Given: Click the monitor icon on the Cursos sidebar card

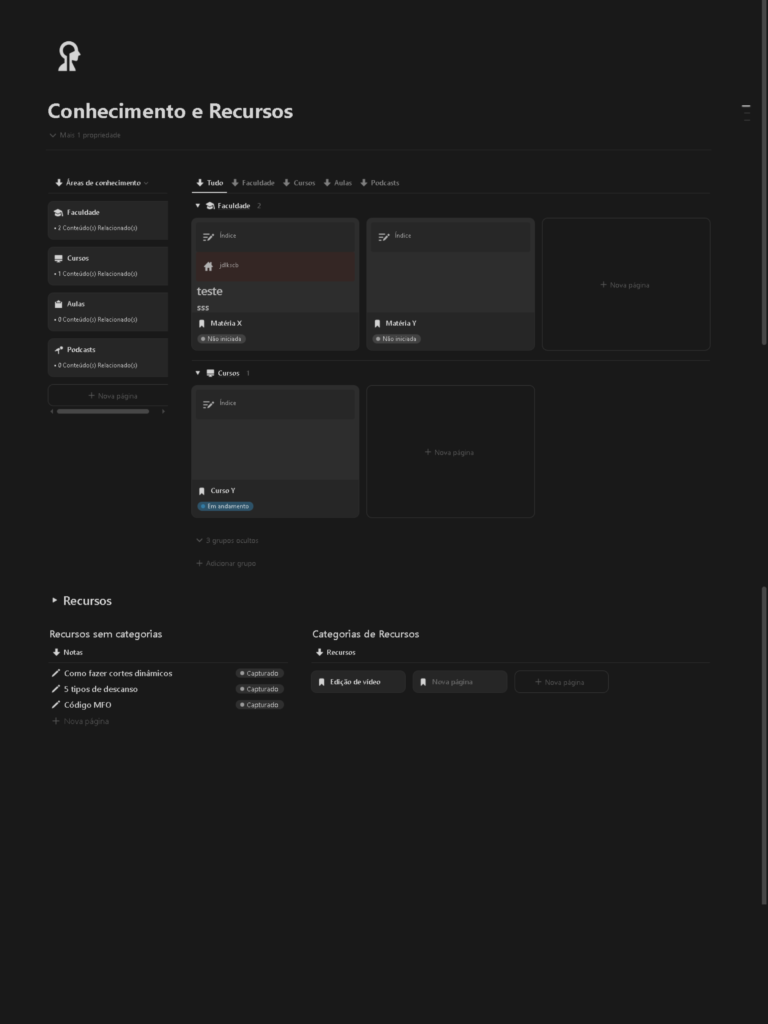Looking at the screenshot, I should [59, 259].
